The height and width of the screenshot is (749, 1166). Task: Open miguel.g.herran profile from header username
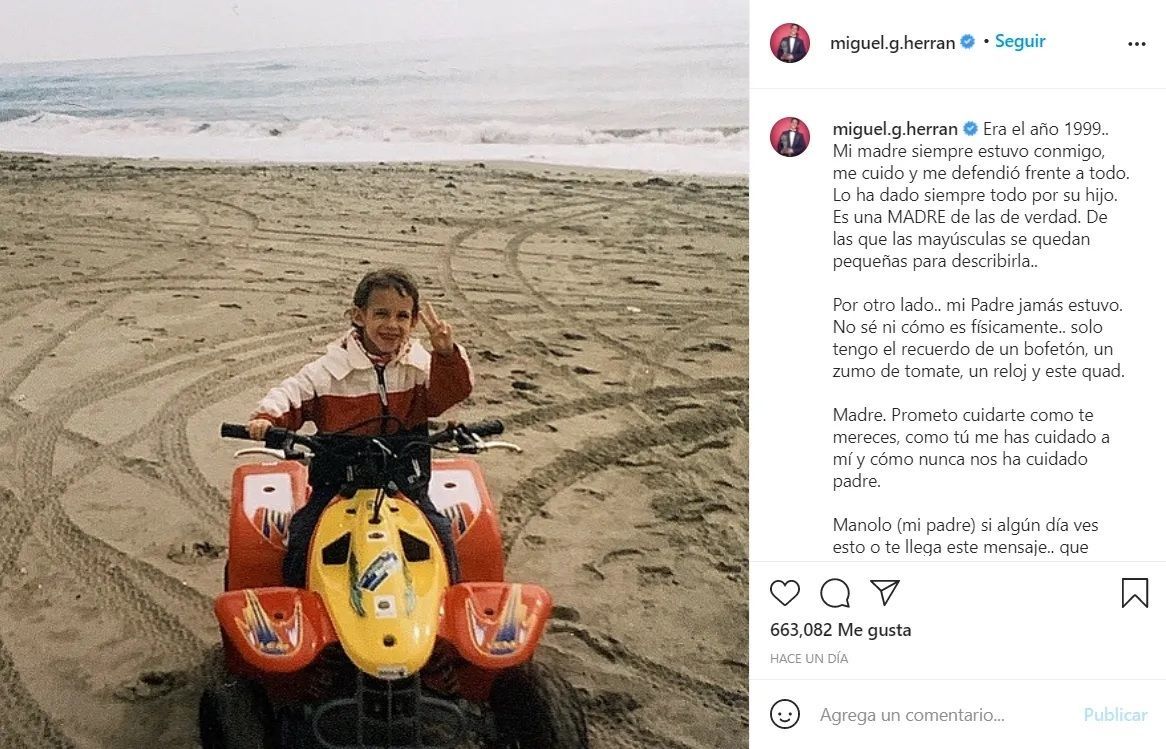(892, 43)
